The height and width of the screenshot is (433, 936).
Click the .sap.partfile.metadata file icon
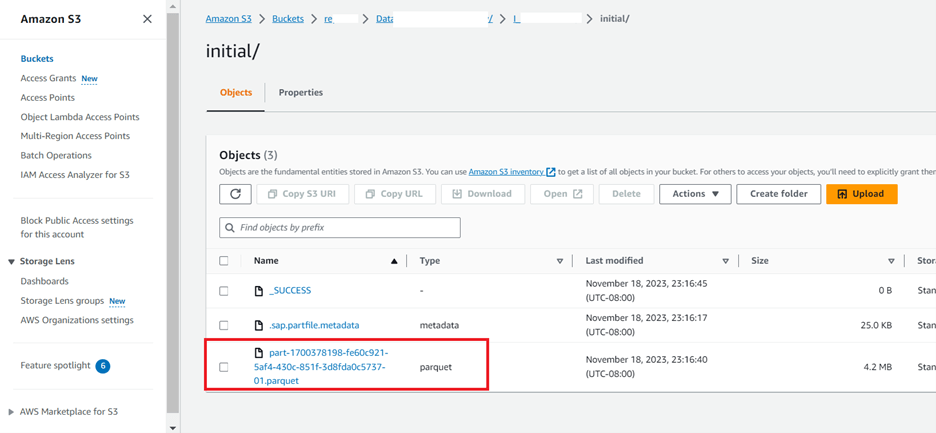pyautogui.click(x=259, y=325)
